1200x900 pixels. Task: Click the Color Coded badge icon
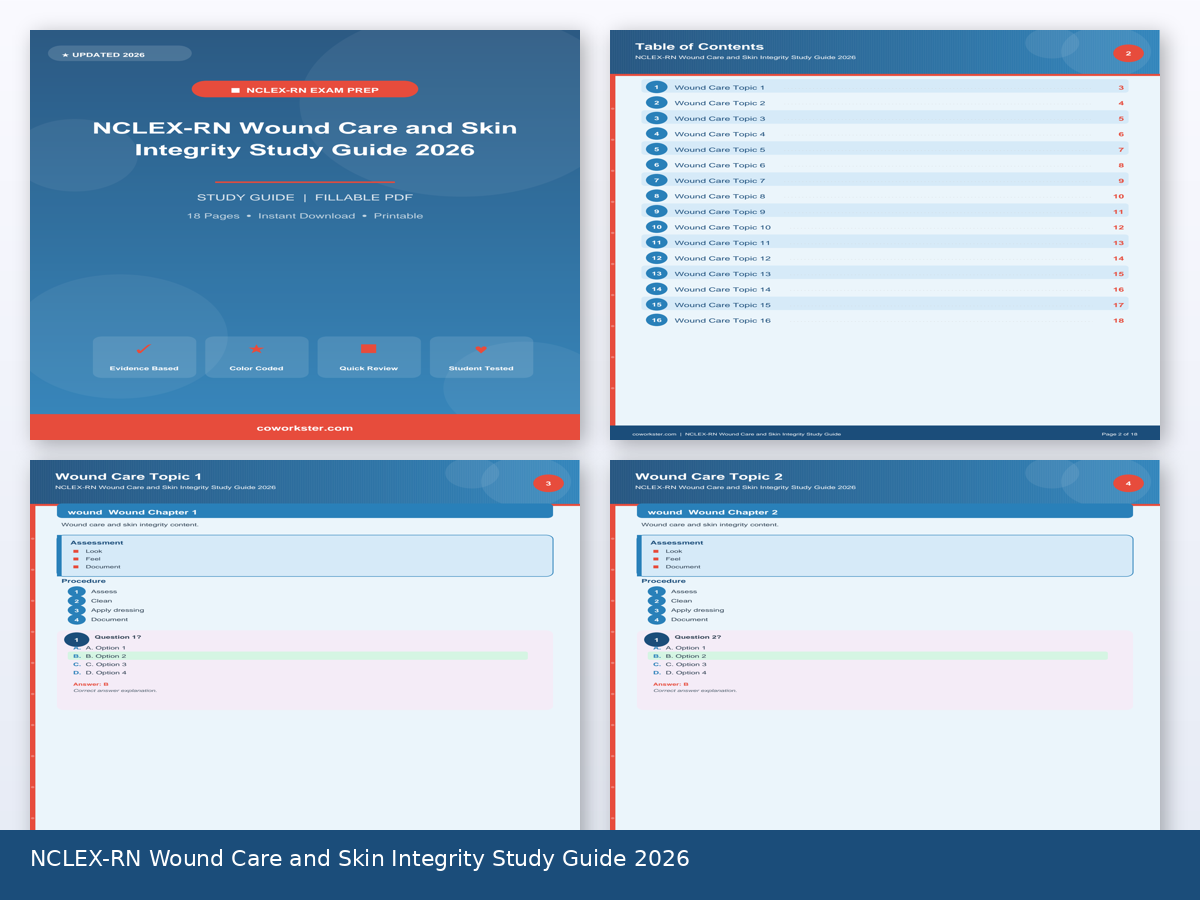[256, 349]
